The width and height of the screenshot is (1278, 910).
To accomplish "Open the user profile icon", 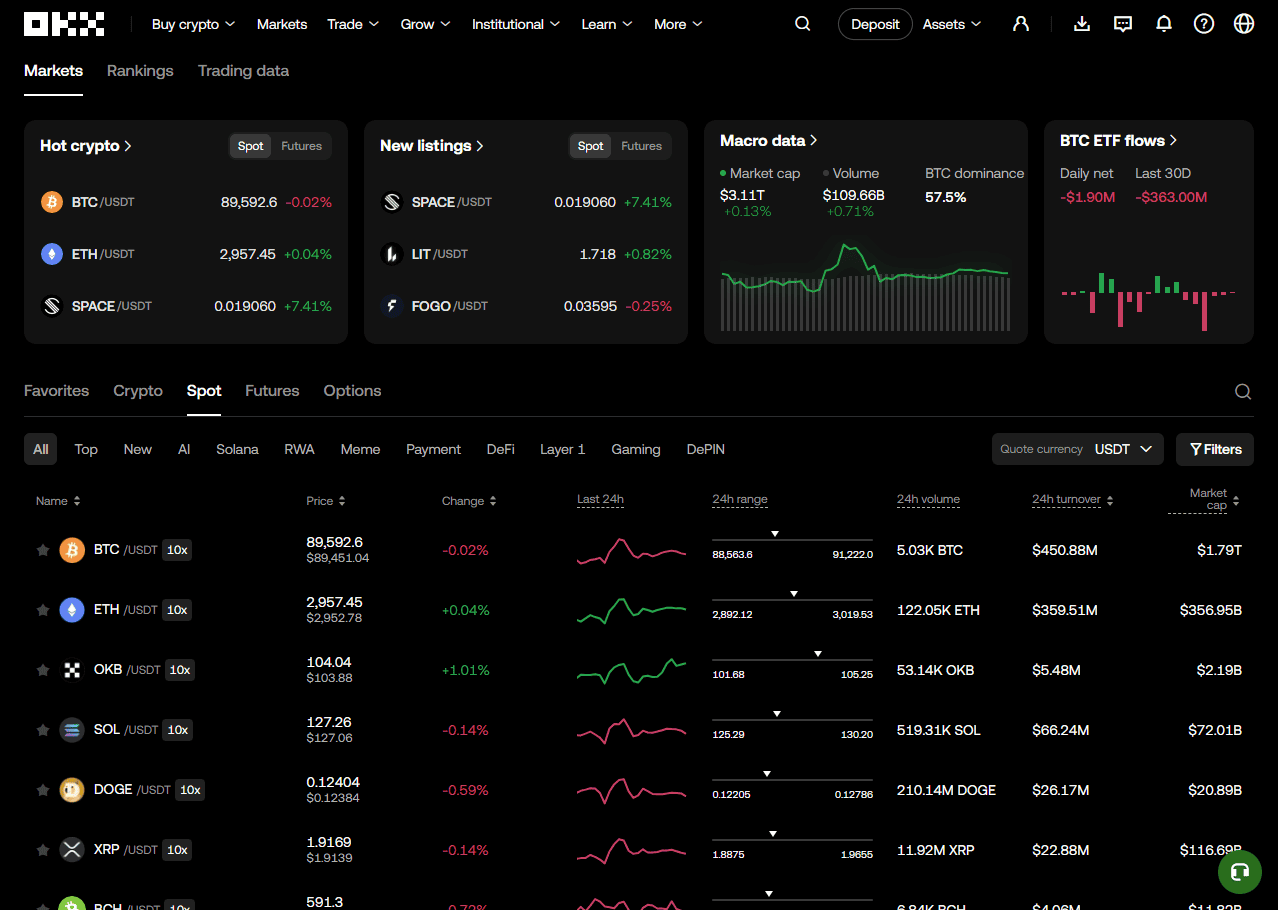I will pos(1021,24).
